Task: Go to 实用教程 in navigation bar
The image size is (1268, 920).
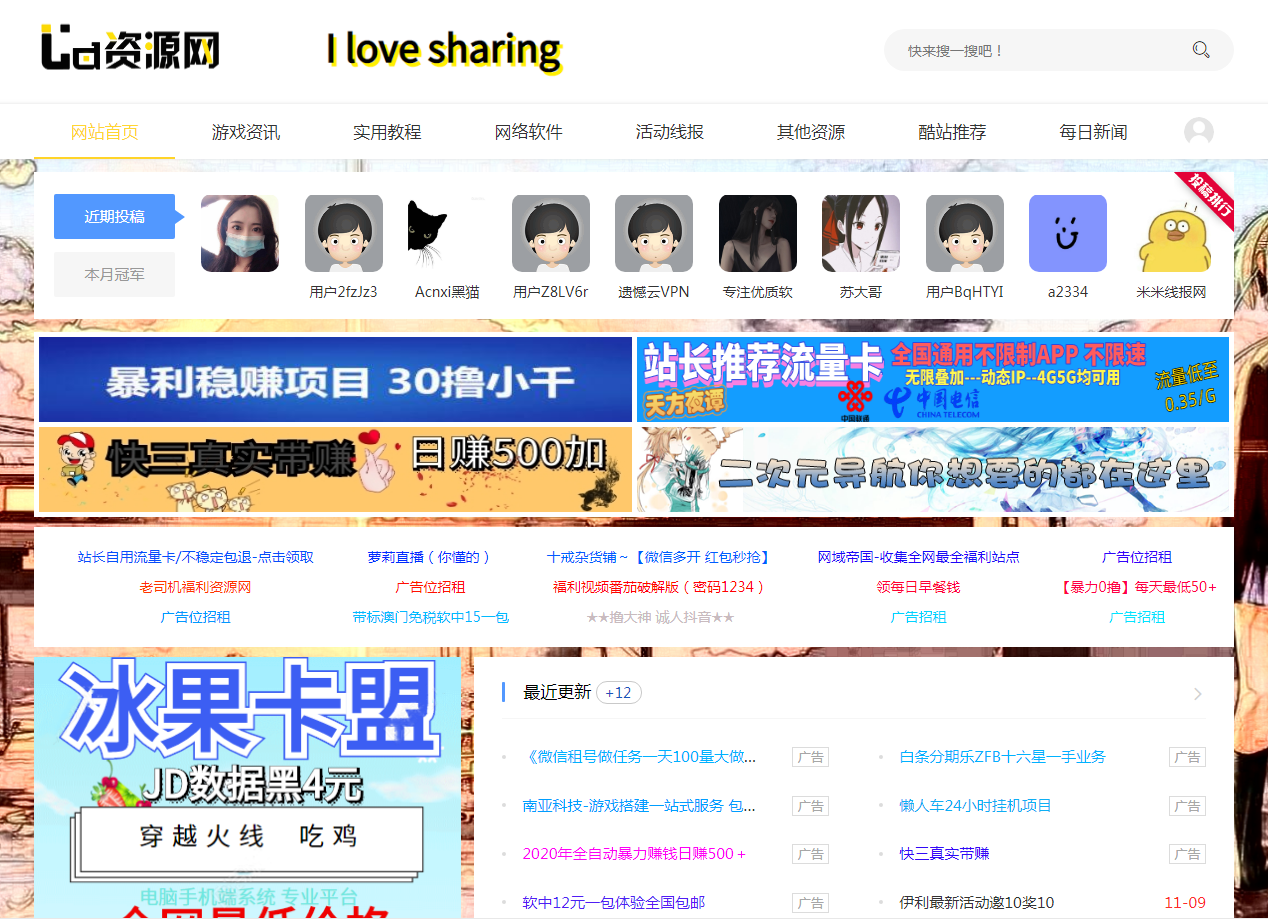Action: pos(387,132)
